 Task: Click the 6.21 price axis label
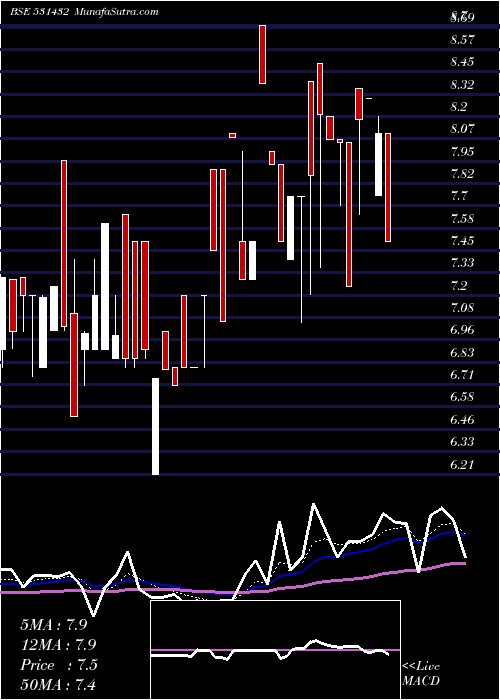462,464
